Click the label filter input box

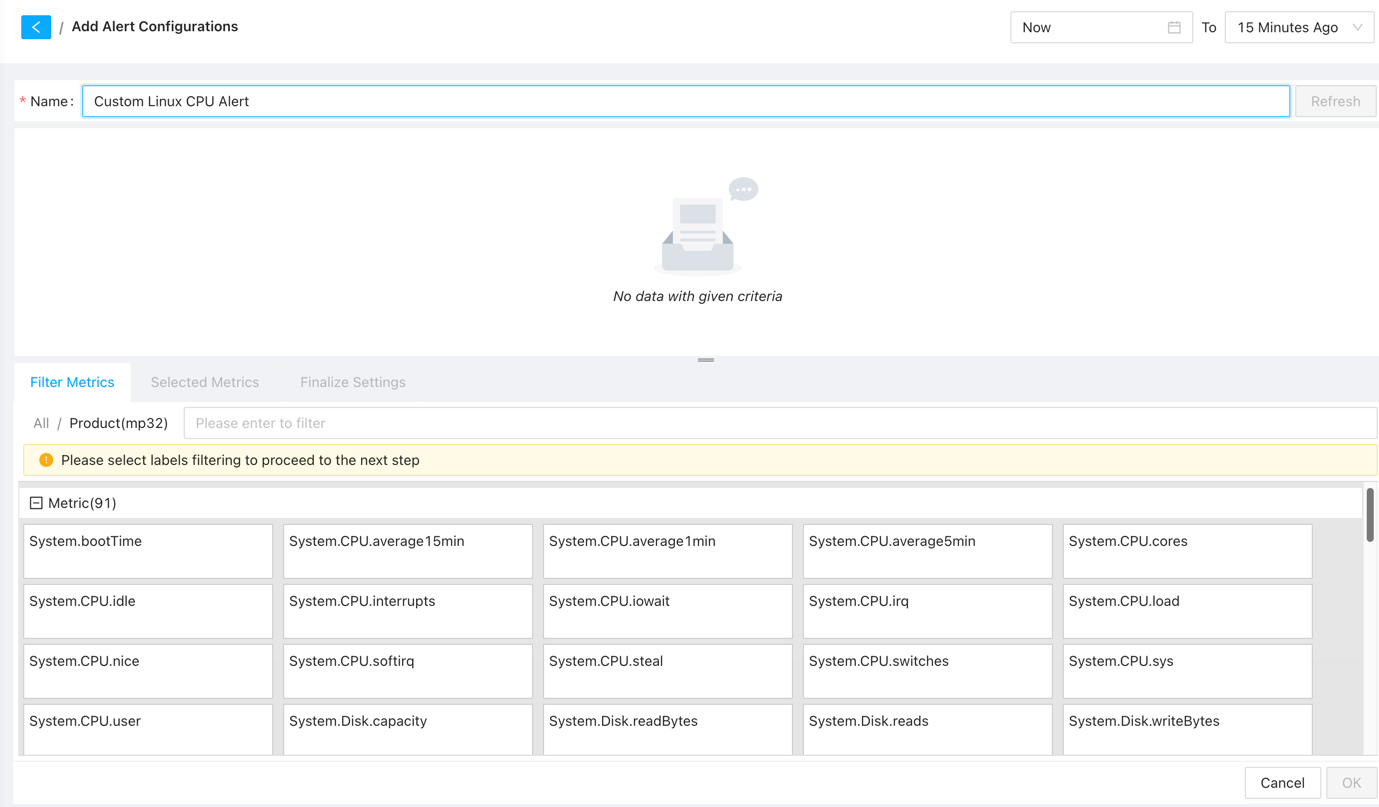click(780, 423)
